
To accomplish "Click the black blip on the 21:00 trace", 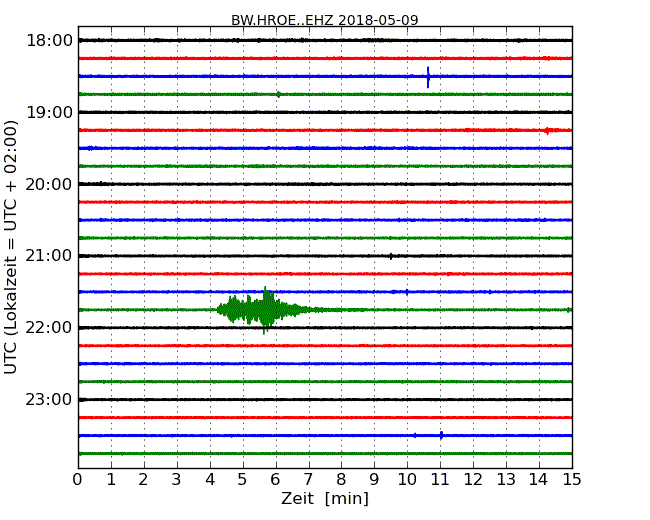I will click(391, 256).
